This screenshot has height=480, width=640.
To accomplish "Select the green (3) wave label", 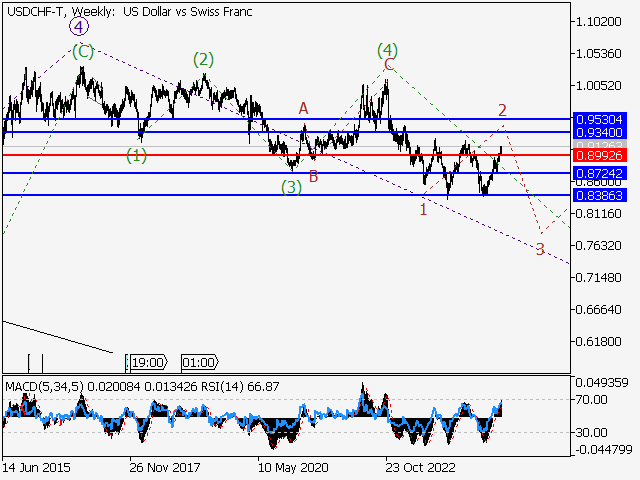I will tap(291, 186).
